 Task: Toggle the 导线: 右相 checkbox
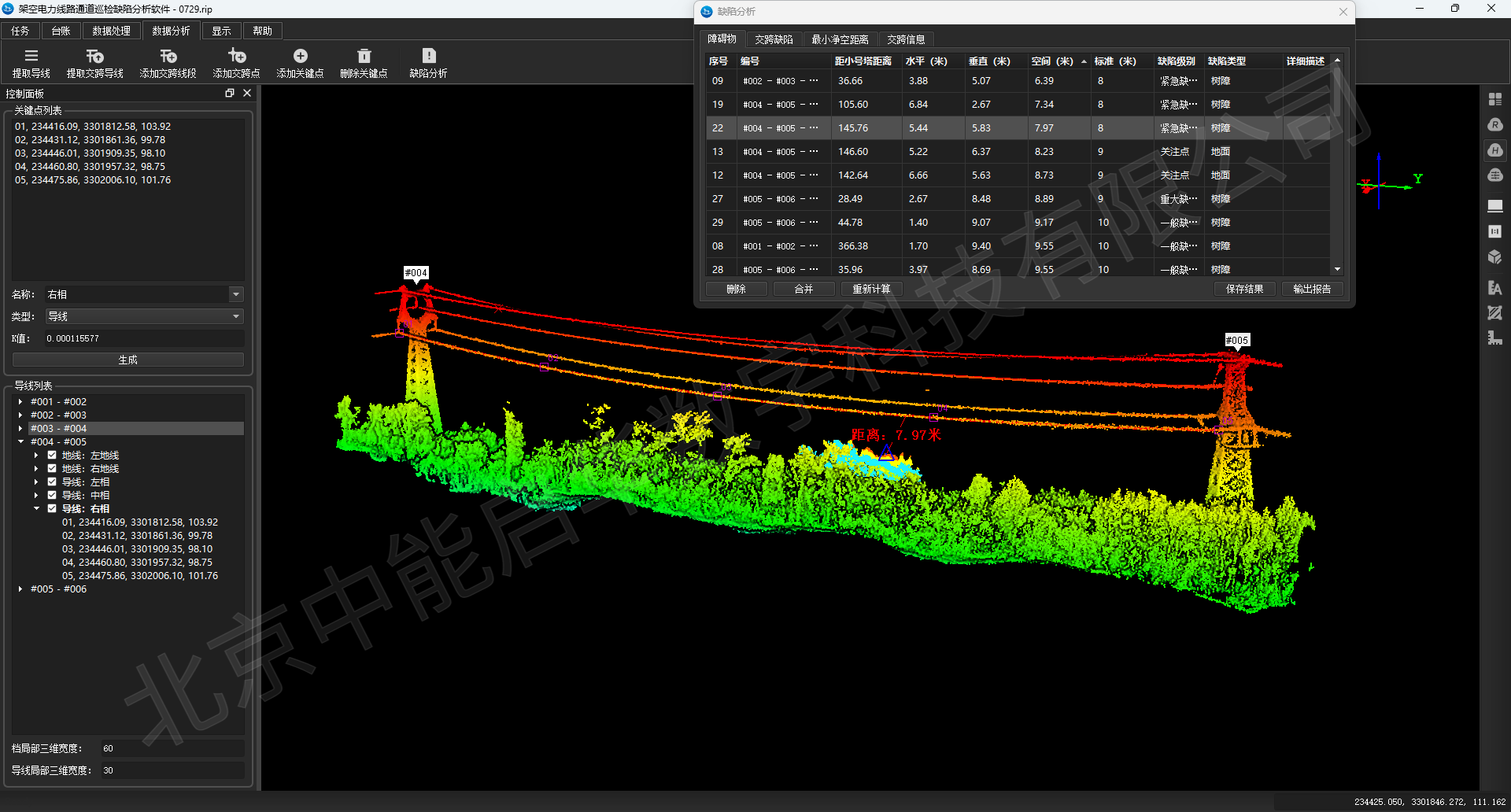[52, 509]
